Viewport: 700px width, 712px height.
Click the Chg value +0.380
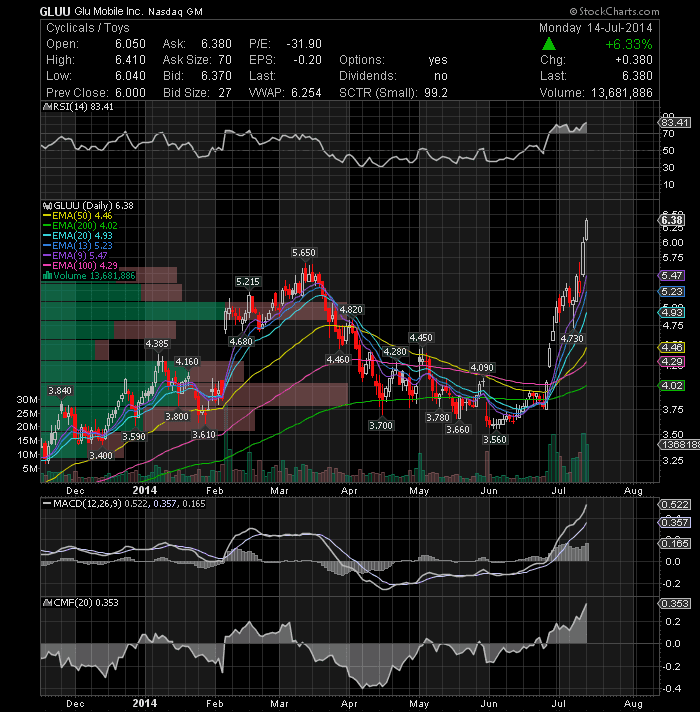(634, 60)
